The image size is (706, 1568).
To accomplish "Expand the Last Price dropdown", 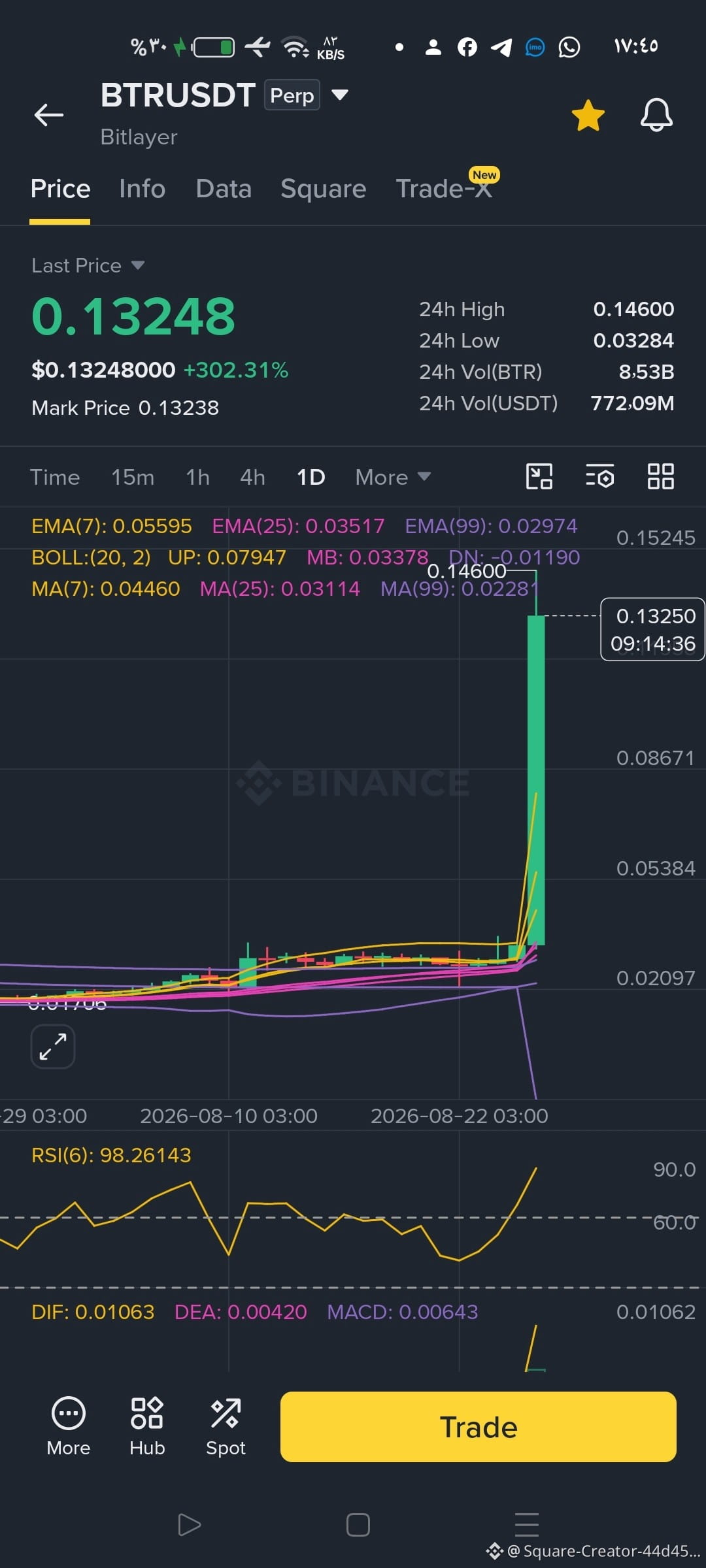I will pos(138,265).
